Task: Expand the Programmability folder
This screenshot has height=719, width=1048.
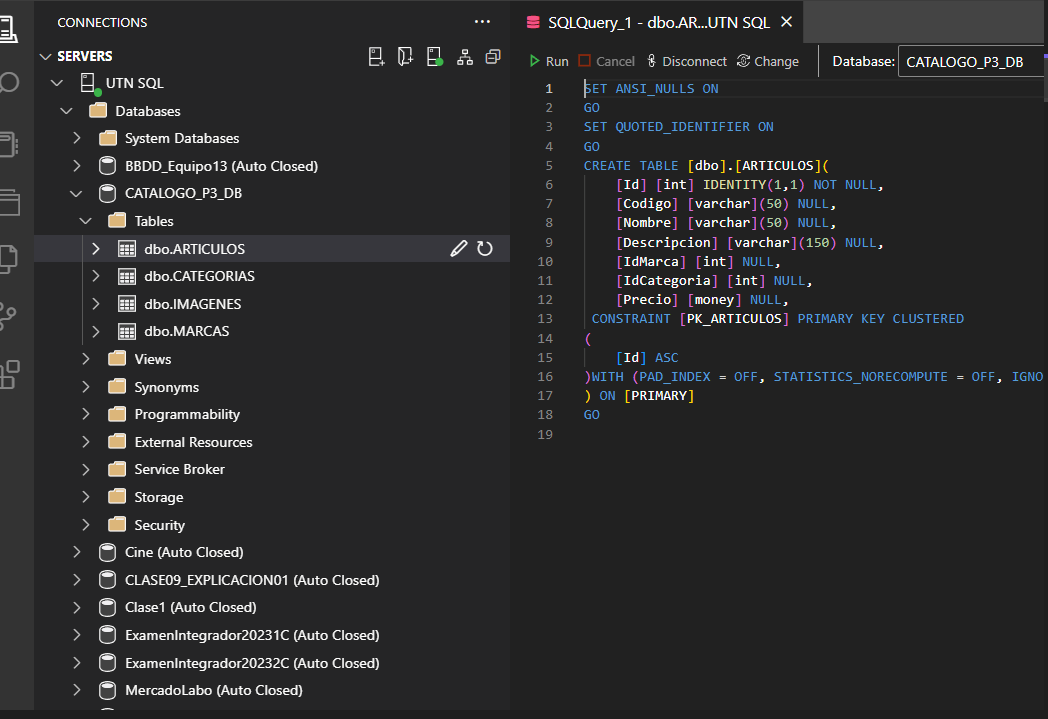Action: pos(87,414)
